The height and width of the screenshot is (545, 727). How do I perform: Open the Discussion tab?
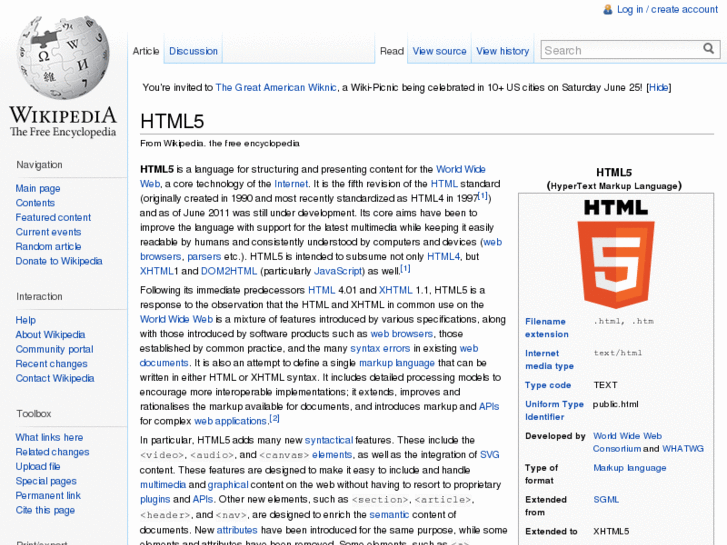[193, 51]
